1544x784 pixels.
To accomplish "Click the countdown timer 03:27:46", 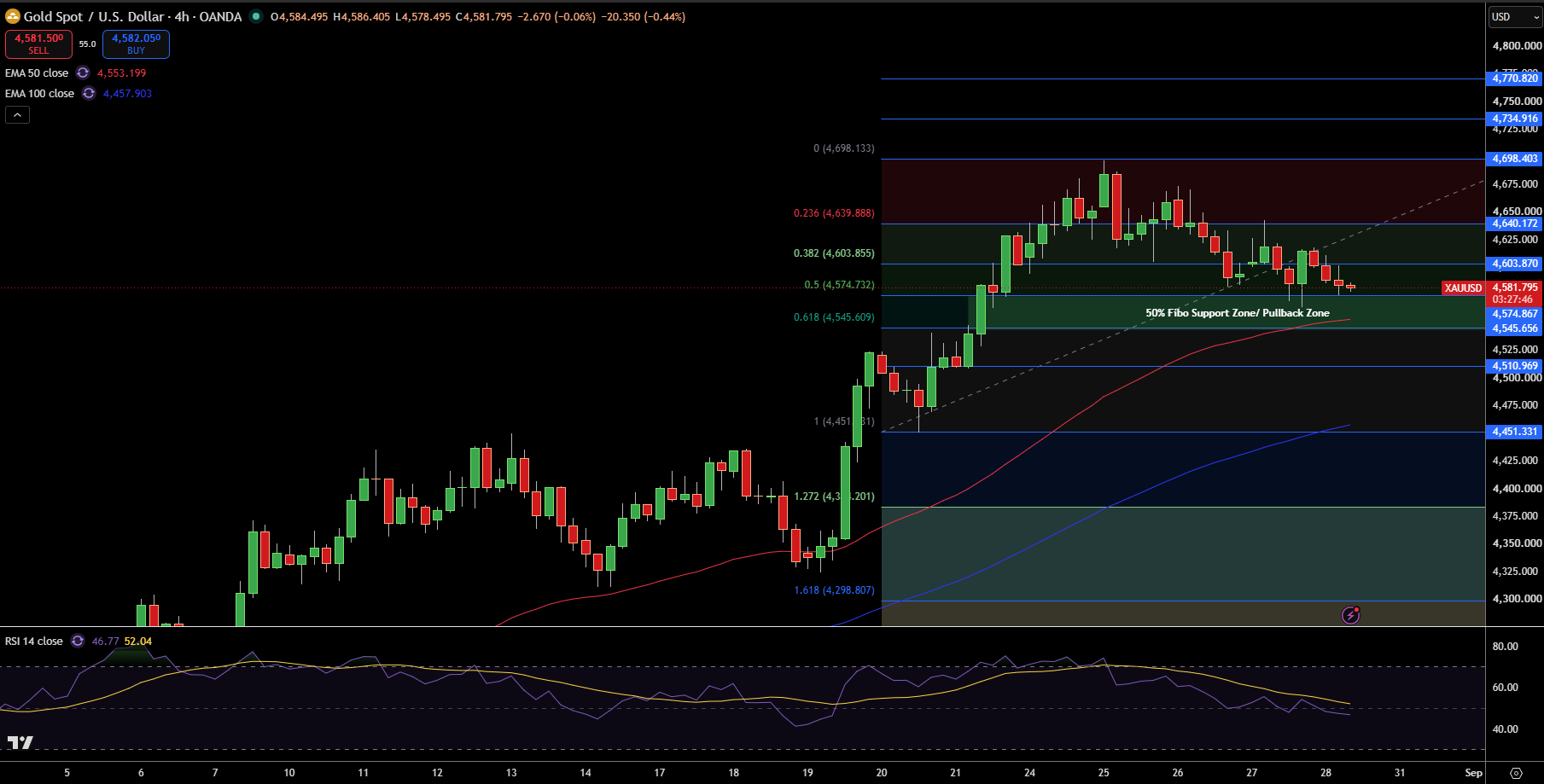I will click(x=1512, y=299).
